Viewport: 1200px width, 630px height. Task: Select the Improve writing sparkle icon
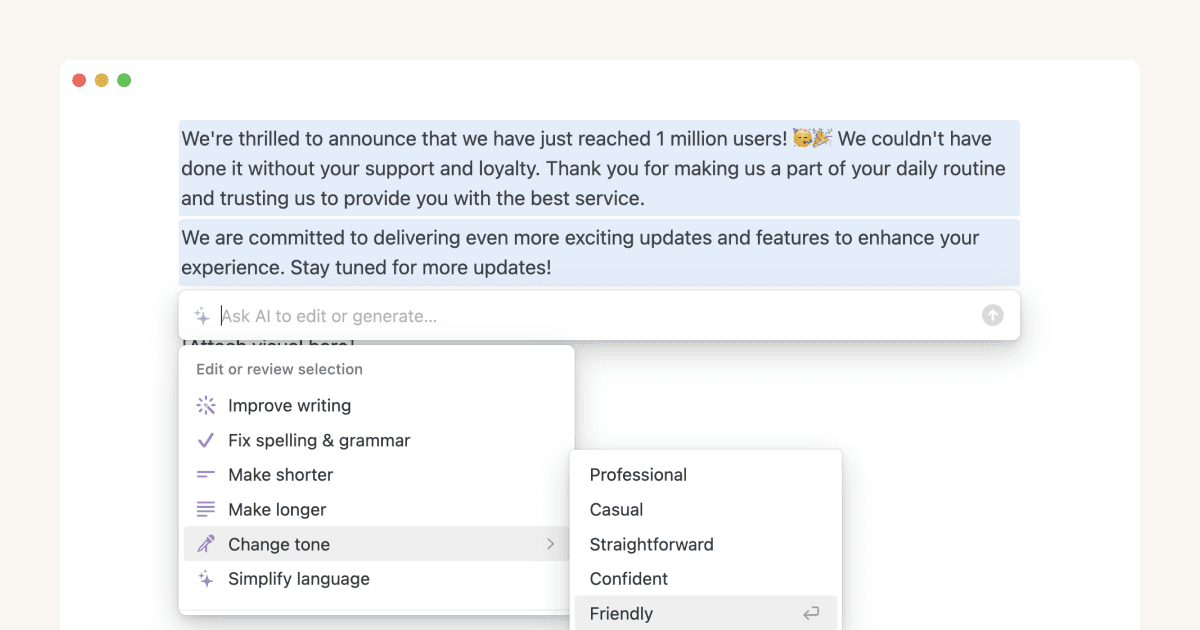[205, 405]
